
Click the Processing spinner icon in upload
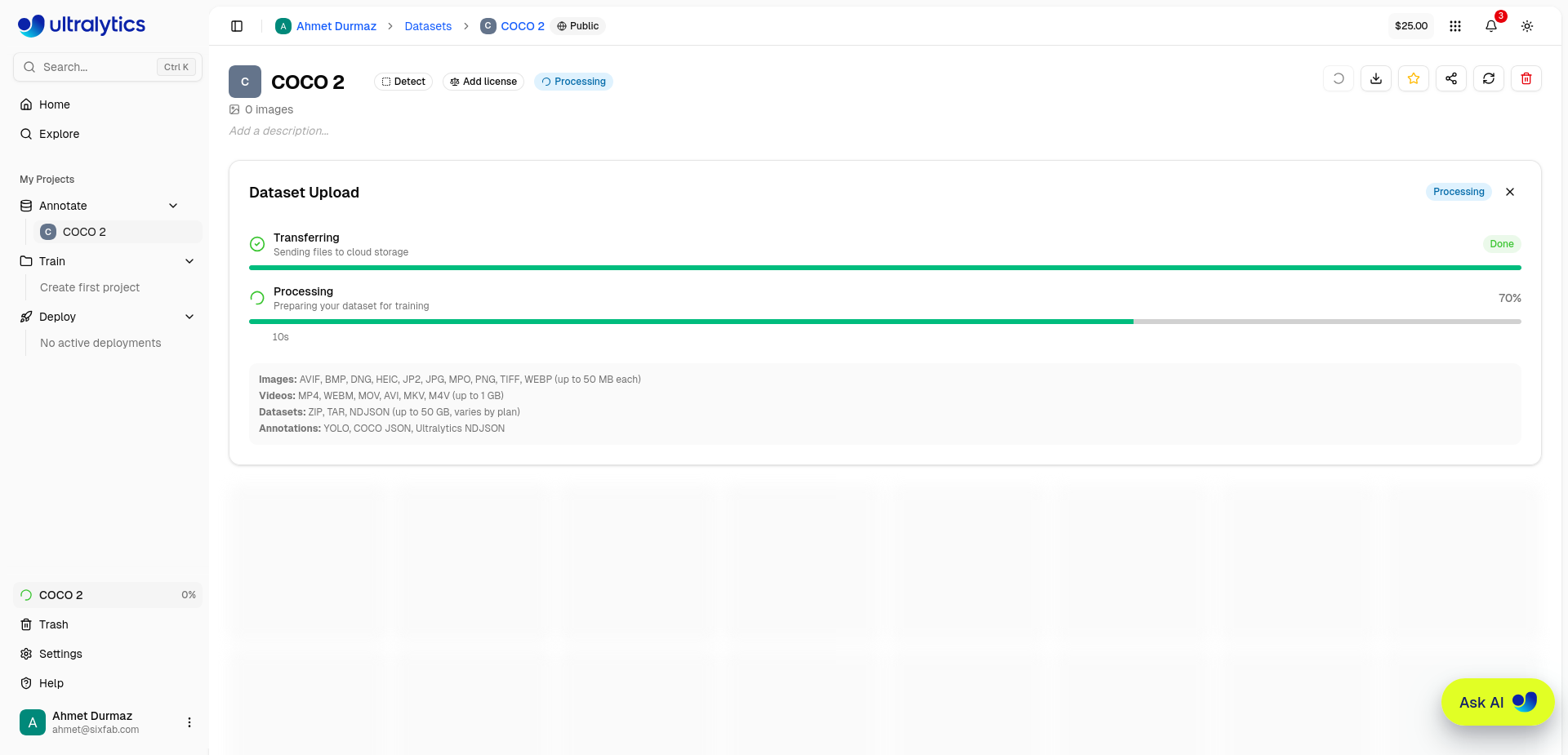[257, 298]
